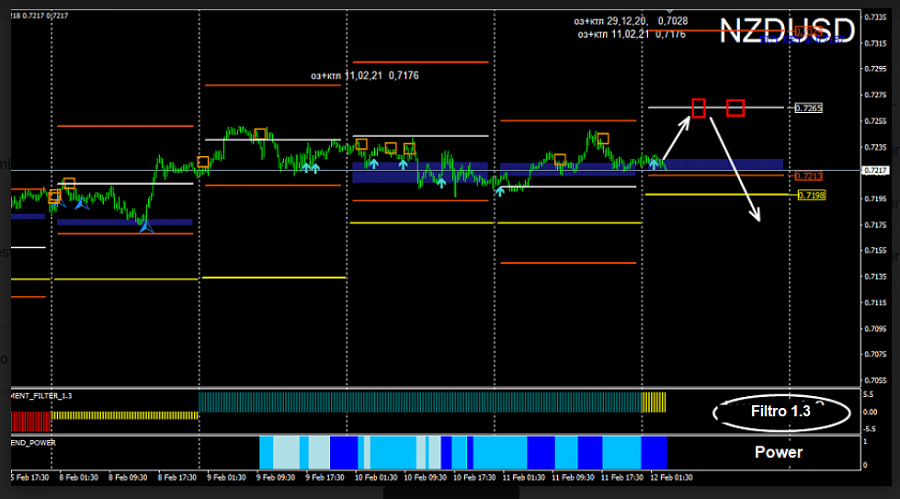Click the yellow 0.7198 price level label
Screen dimensions: 900x499
point(811,195)
